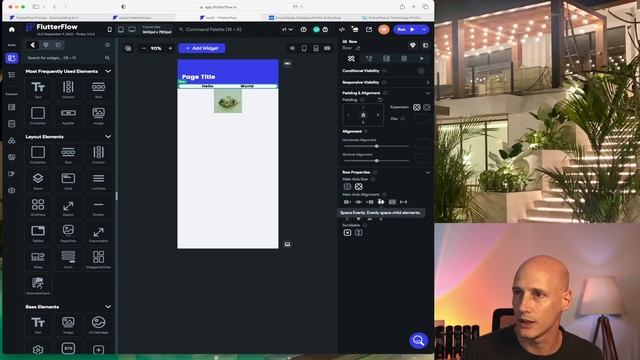
Task: Adjust the Vertical Alignment slider
Action: [376, 161]
